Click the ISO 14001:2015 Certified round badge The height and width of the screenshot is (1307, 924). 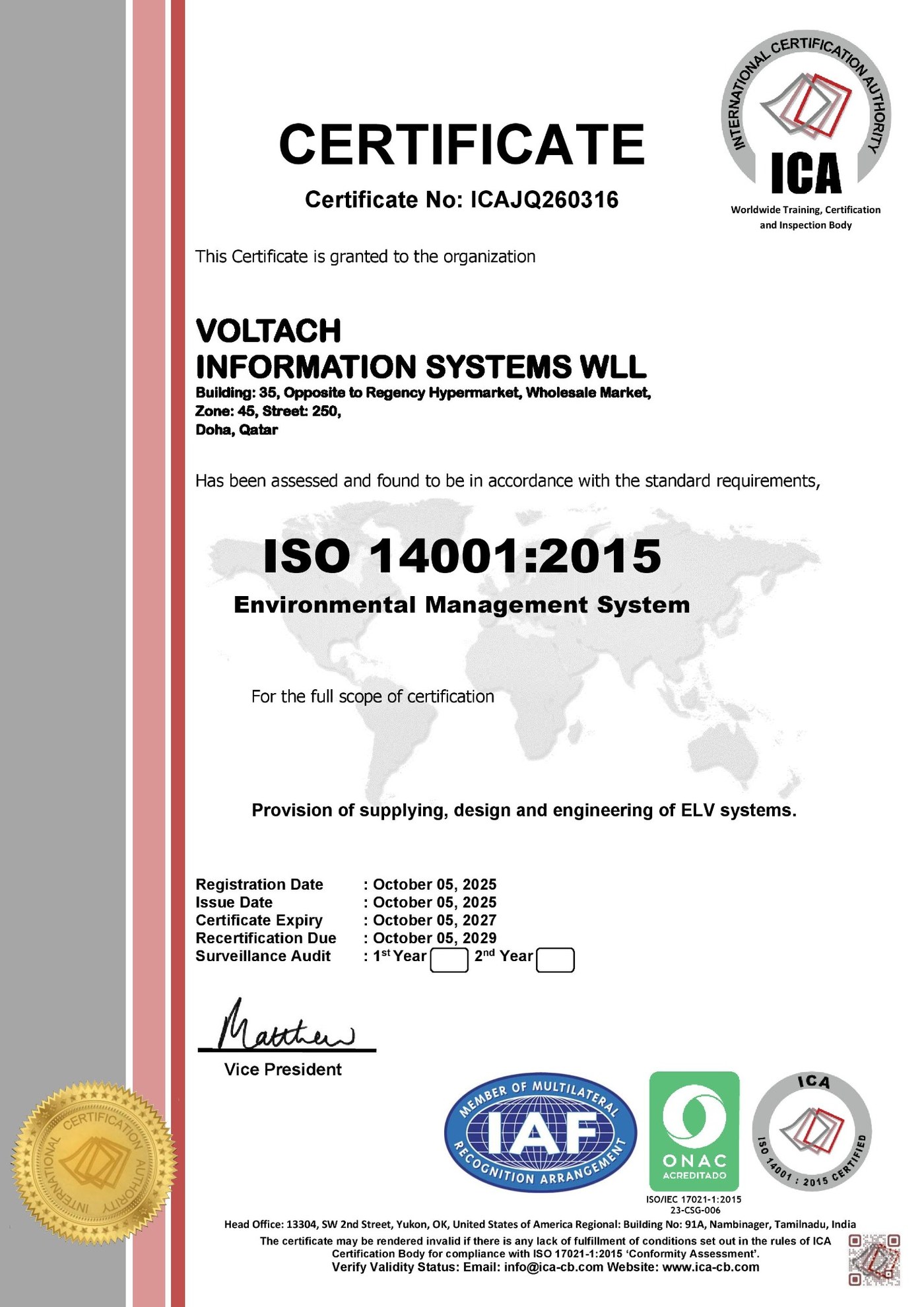click(x=812, y=1131)
